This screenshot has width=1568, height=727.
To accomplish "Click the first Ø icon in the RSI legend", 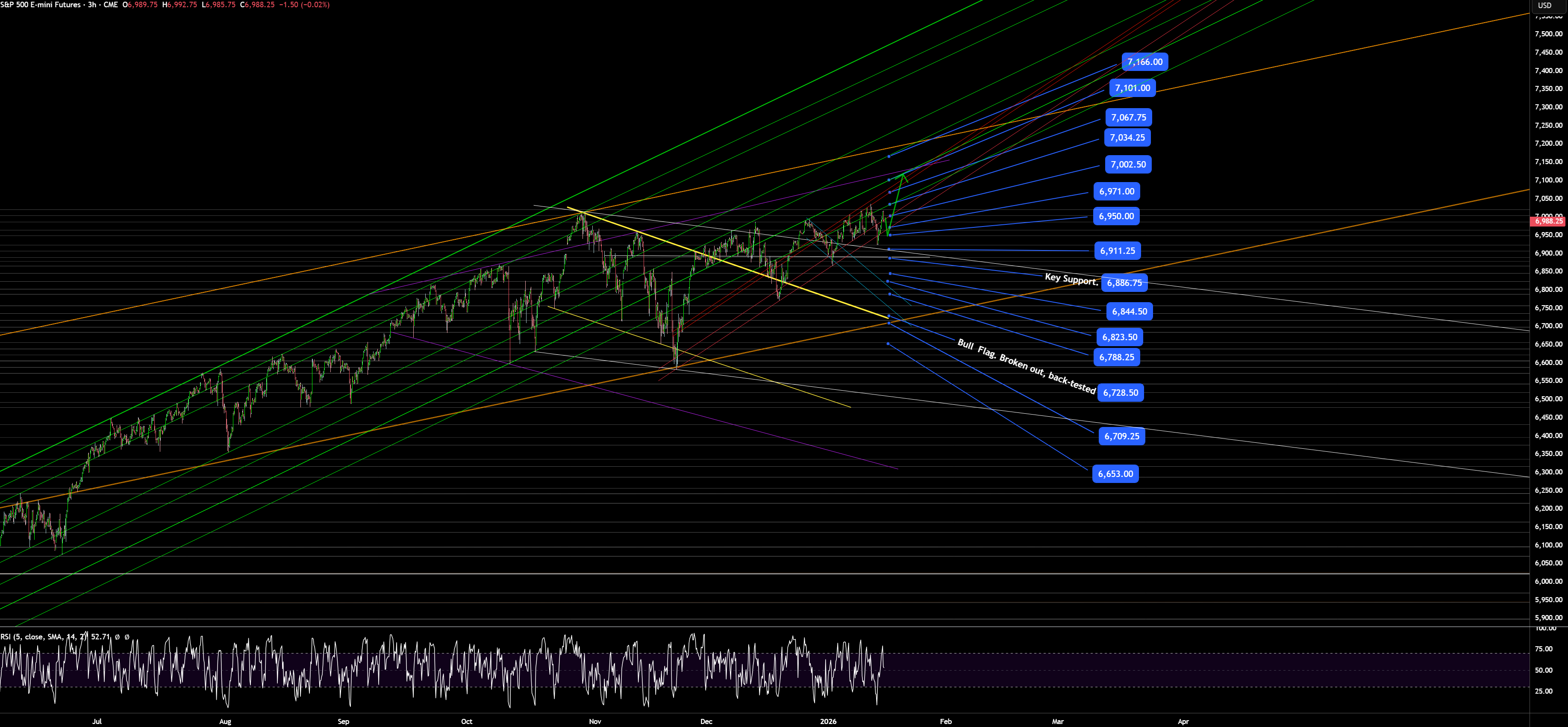I will tap(117, 638).
